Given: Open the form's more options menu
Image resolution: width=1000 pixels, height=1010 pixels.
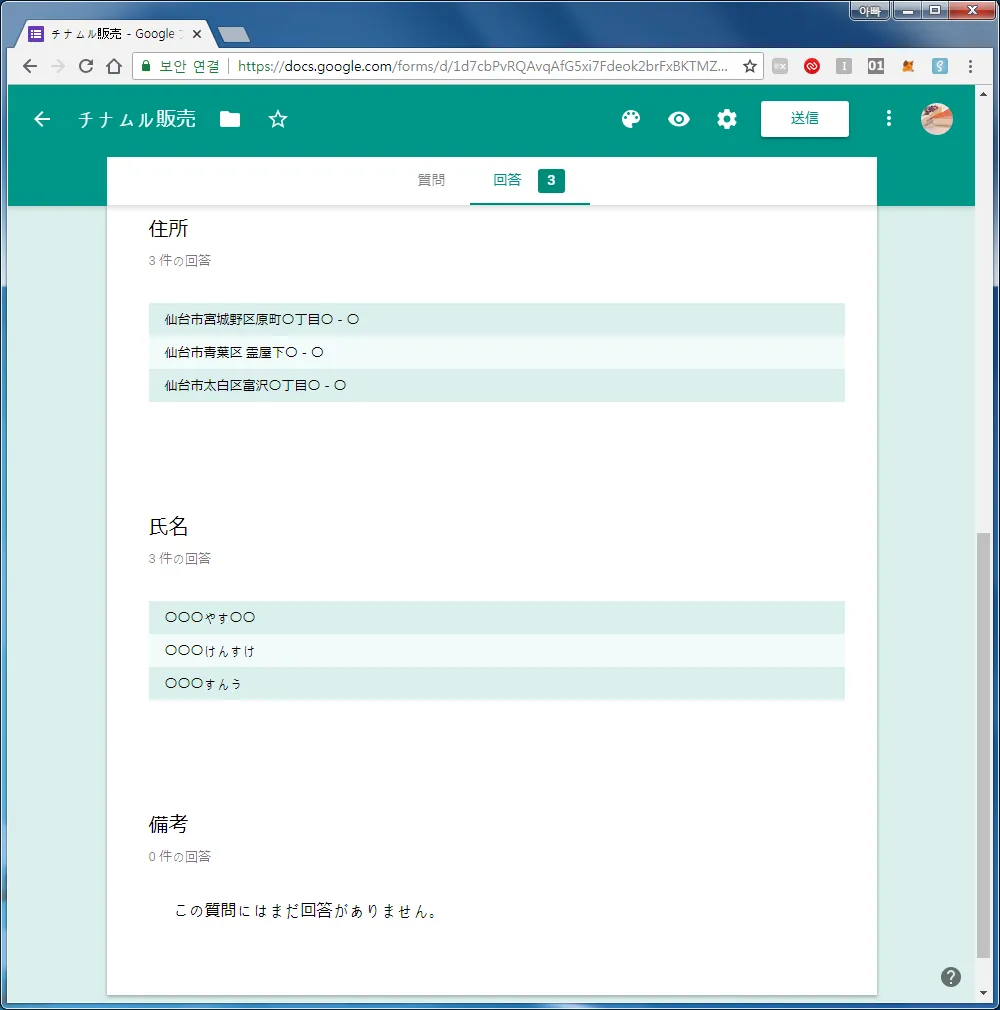Looking at the screenshot, I should 889,118.
